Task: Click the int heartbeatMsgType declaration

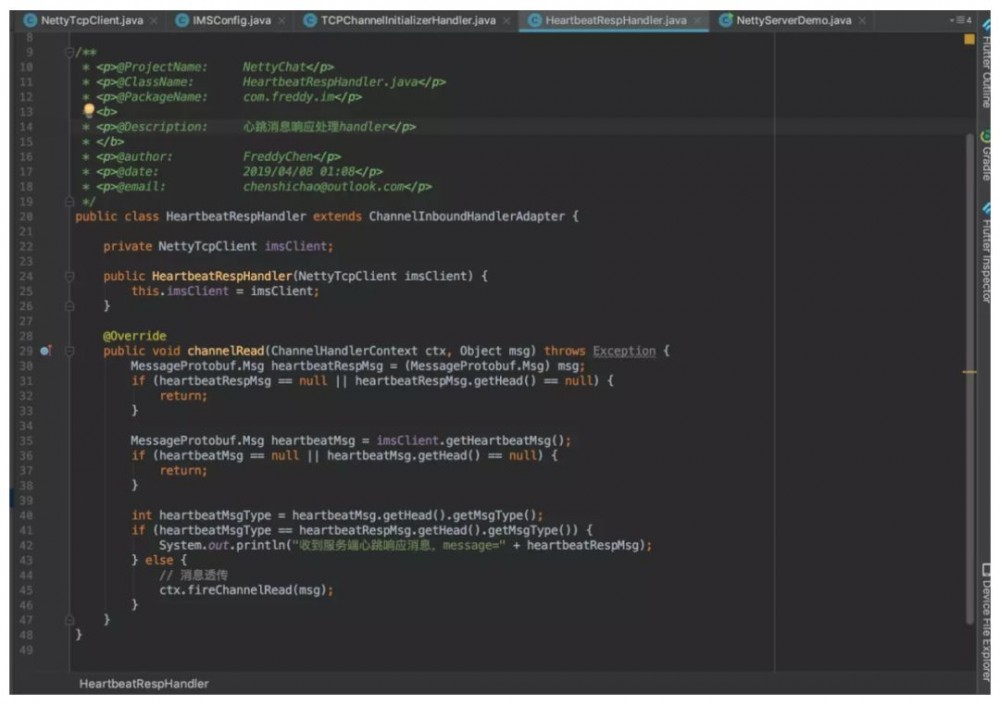Action: (x=337, y=515)
